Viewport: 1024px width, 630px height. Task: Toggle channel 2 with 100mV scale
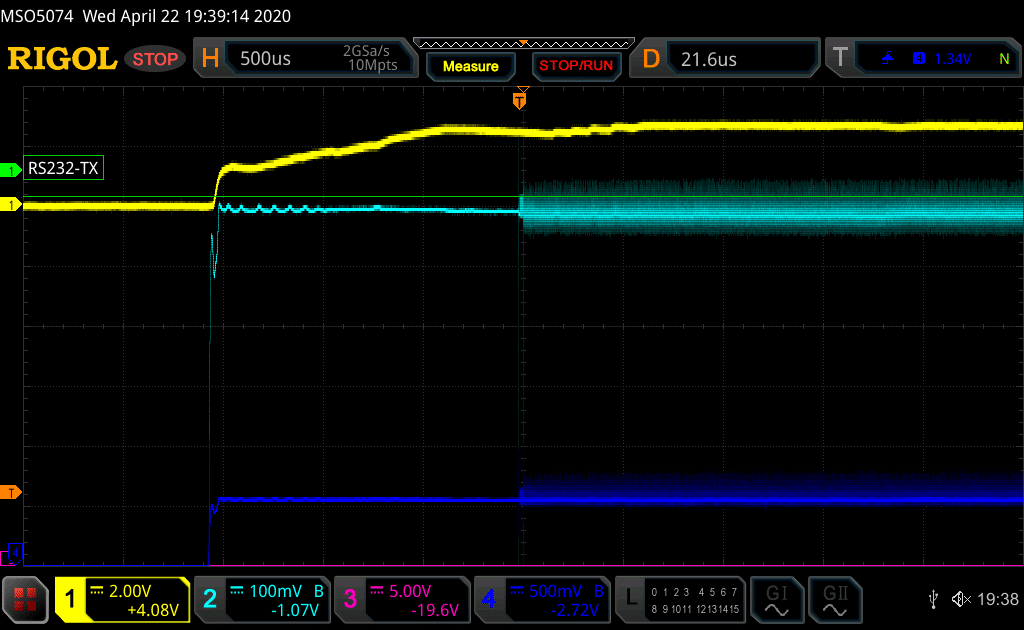[262, 599]
